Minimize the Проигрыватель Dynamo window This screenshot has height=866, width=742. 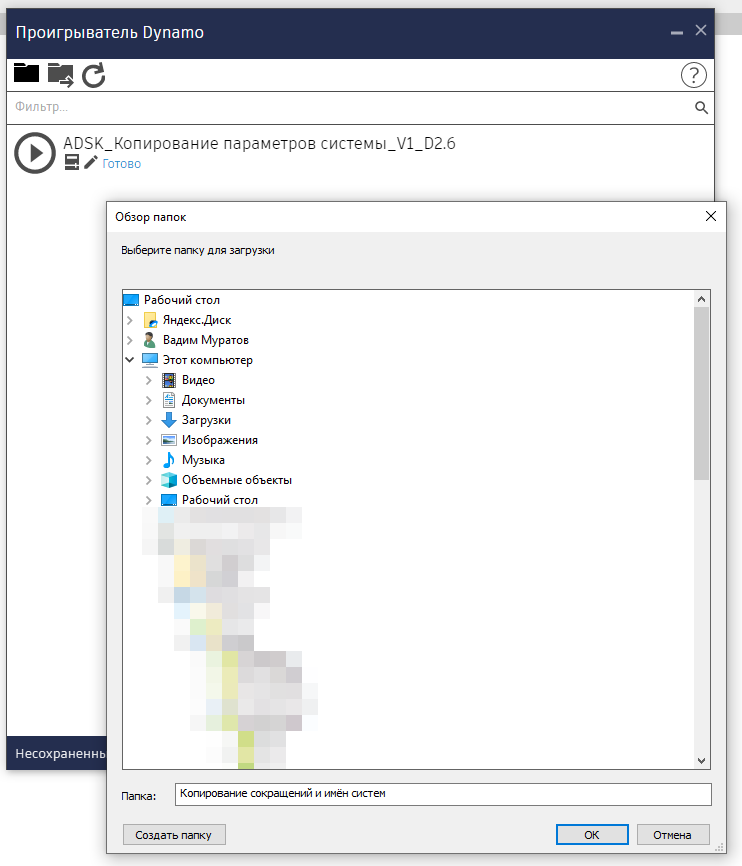[677, 32]
